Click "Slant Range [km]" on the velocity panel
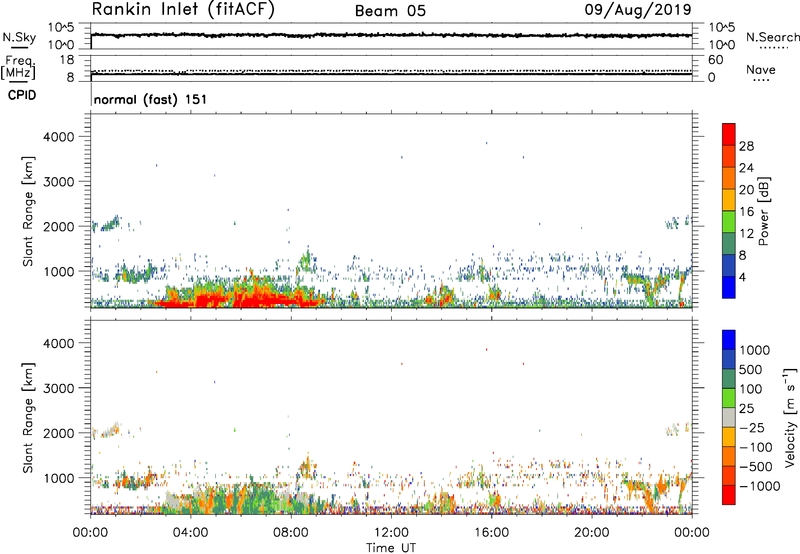Screen dimensions: 800x554 [x=28, y=418]
